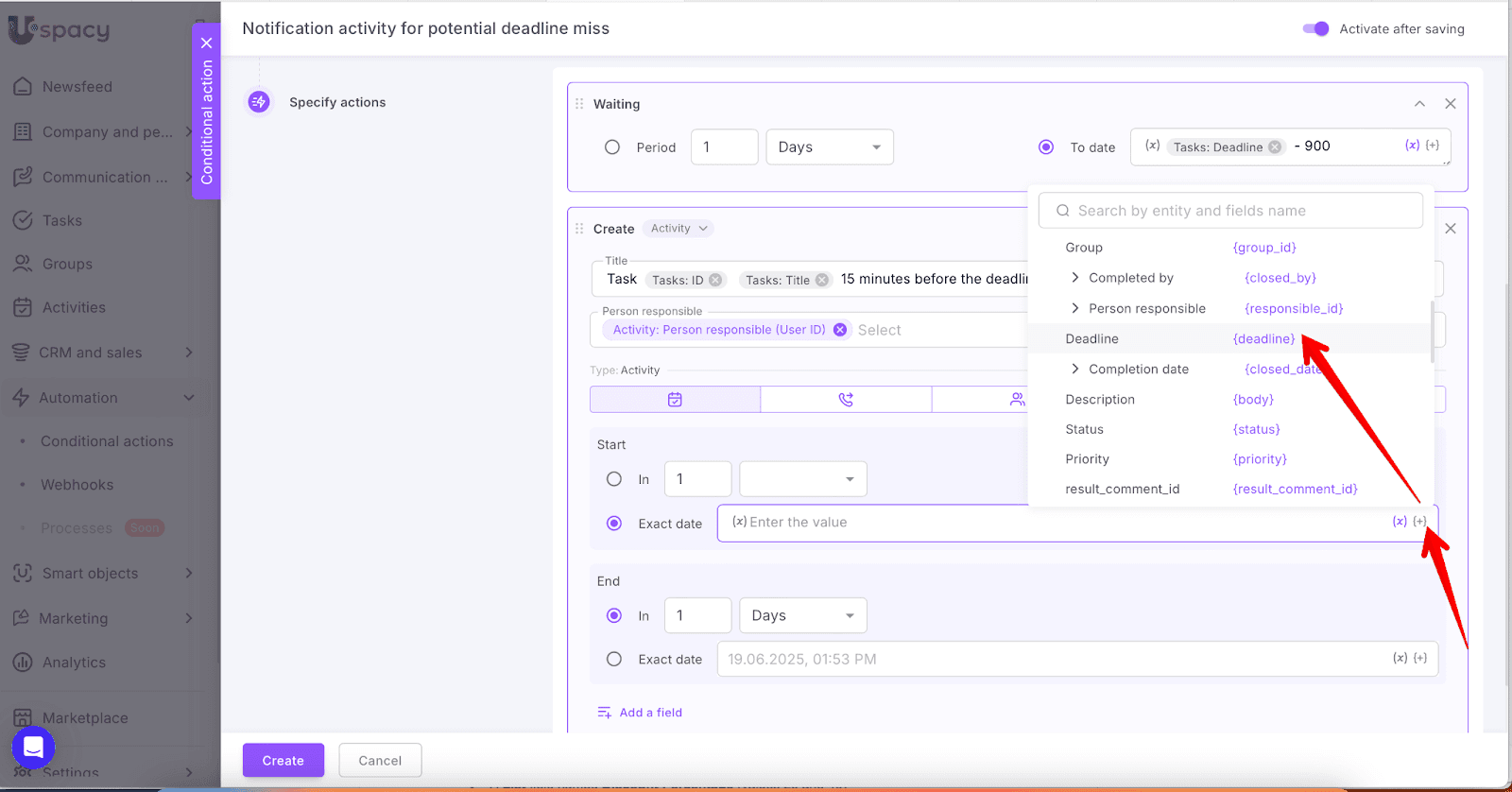The height and width of the screenshot is (792, 1512).
Task: Remove the Tasks: ID title chip
Action: pos(715,280)
